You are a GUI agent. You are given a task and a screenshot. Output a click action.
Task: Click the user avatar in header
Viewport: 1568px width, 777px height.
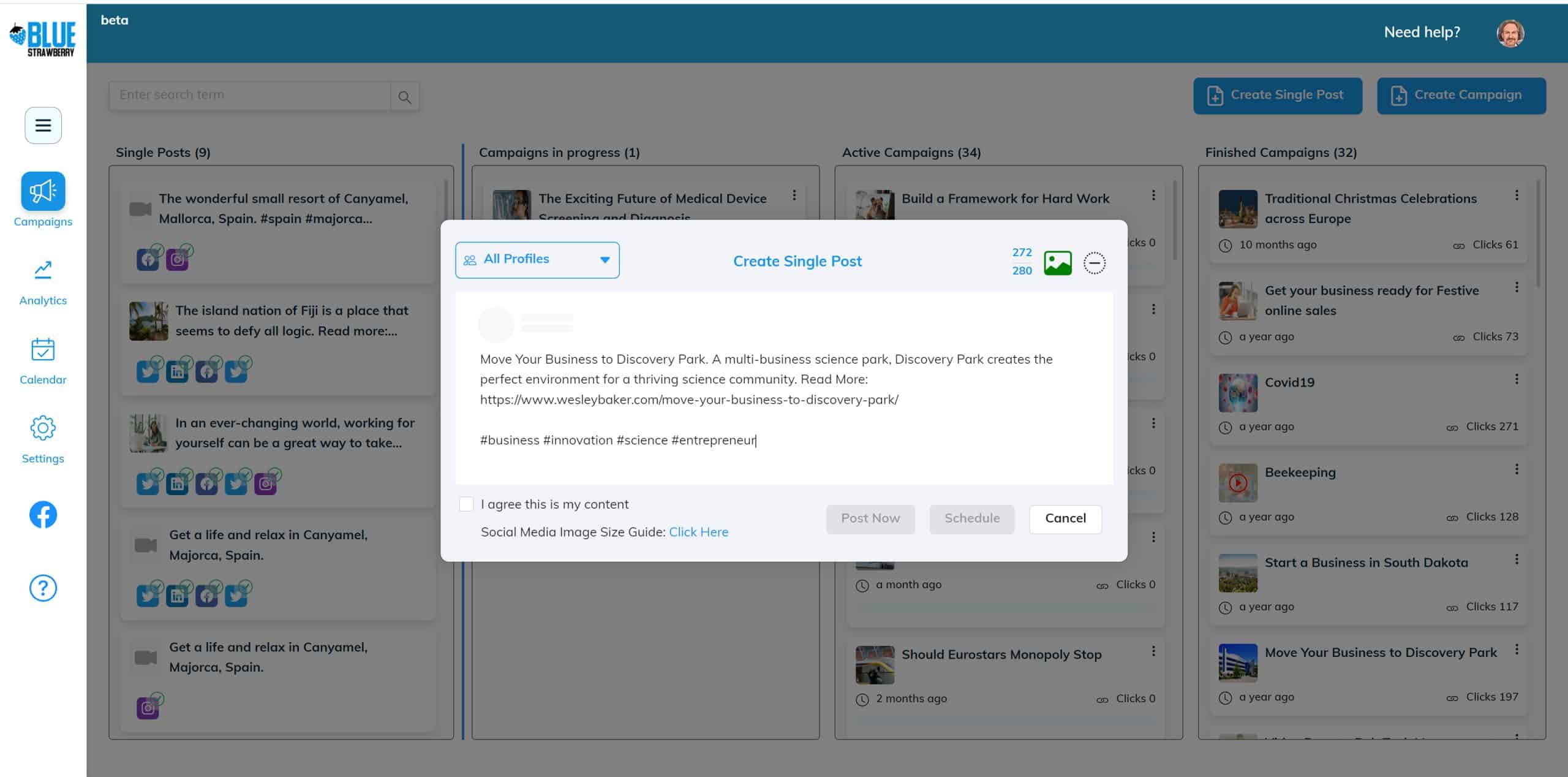click(1510, 33)
